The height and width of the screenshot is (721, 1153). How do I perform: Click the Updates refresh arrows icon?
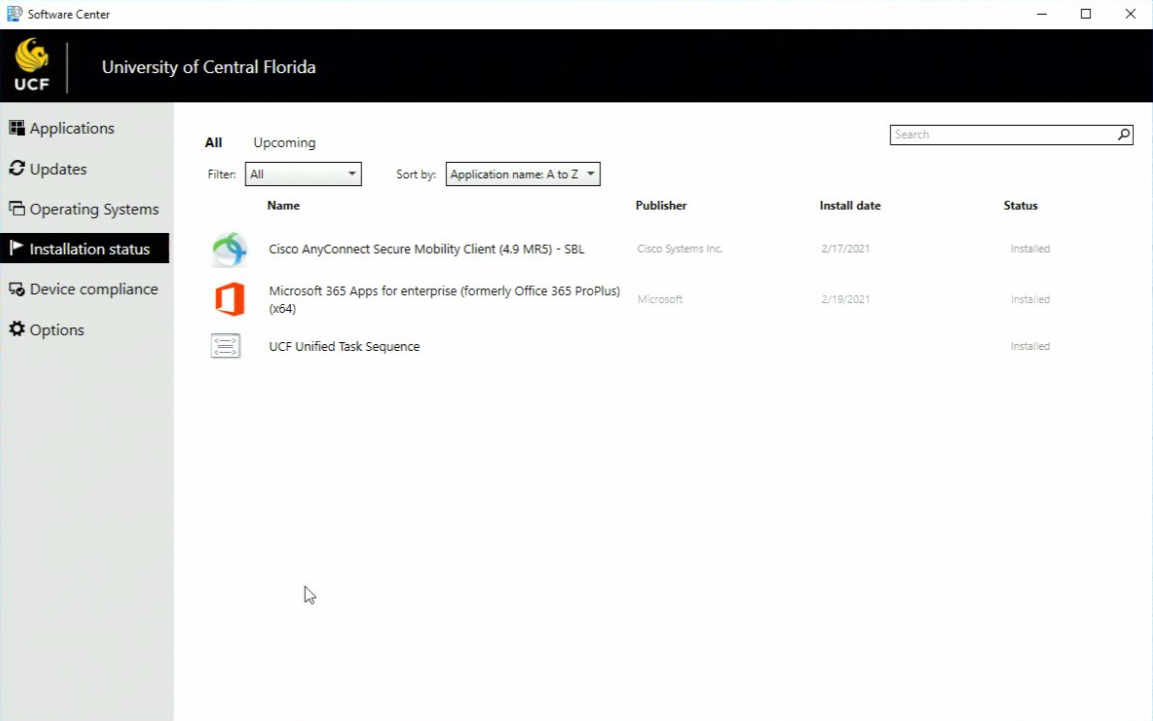pyautogui.click(x=16, y=168)
